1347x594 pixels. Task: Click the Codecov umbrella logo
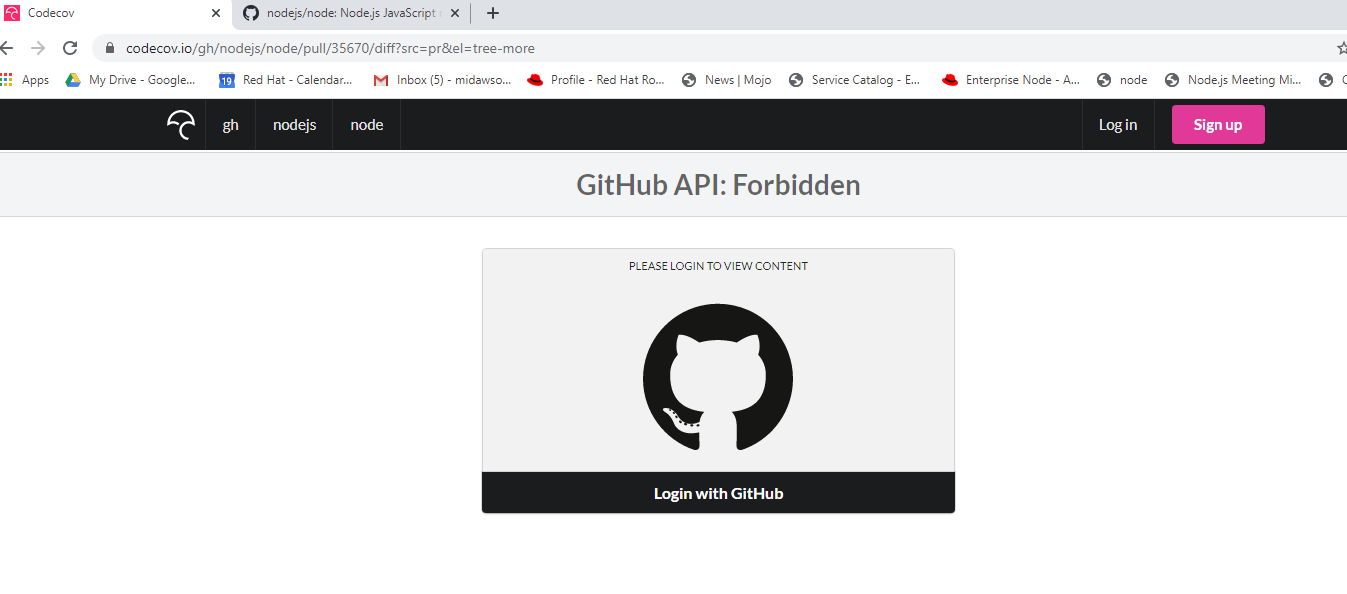click(181, 125)
